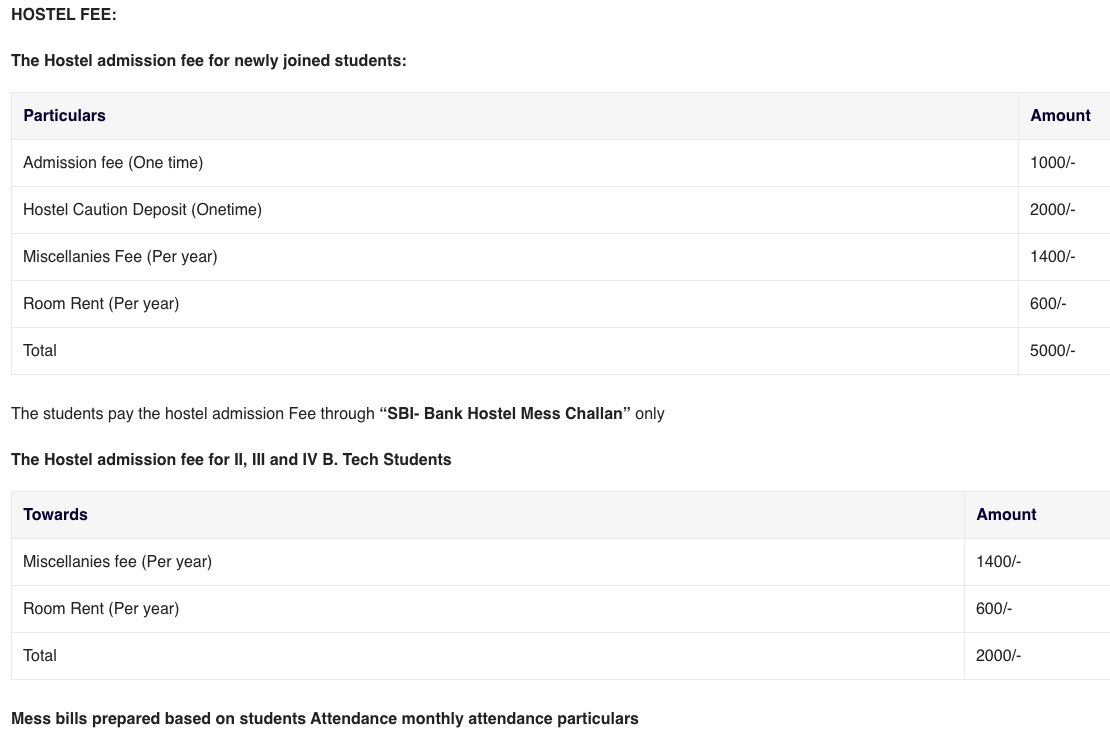The height and width of the screenshot is (732, 1110).
Task: Click Room Rent (Per year) in second table
Action: pos(101,609)
